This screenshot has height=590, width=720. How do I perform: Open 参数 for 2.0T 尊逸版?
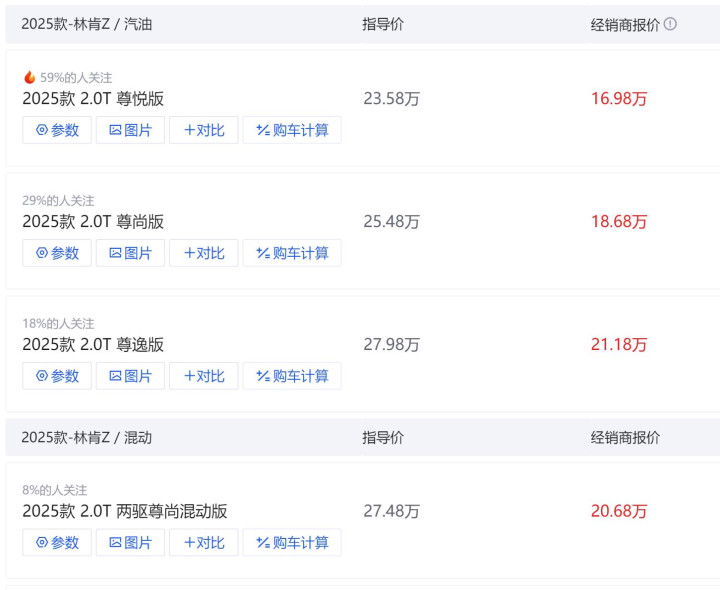point(57,376)
